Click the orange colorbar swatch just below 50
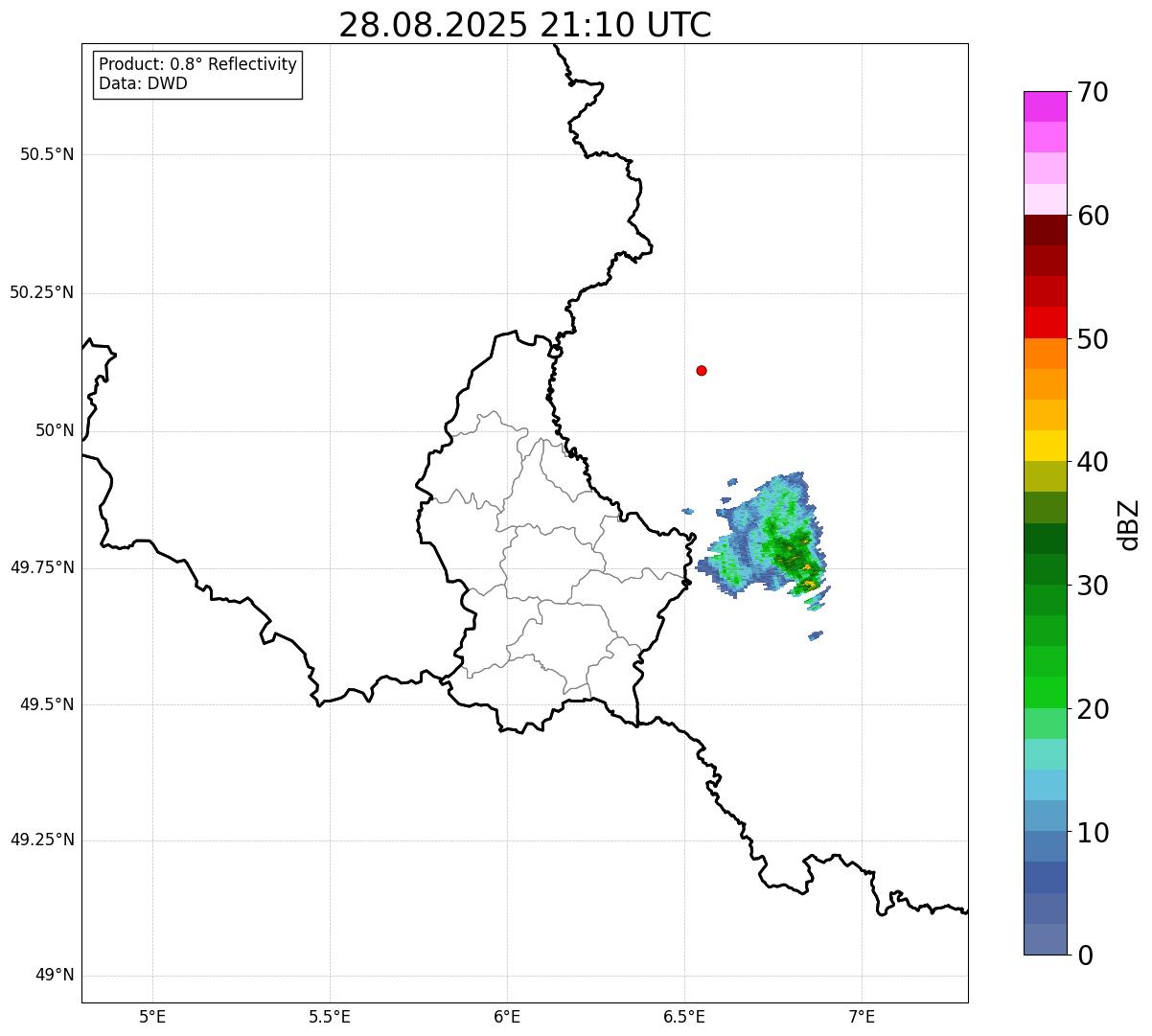1152x1036 pixels. [1045, 354]
